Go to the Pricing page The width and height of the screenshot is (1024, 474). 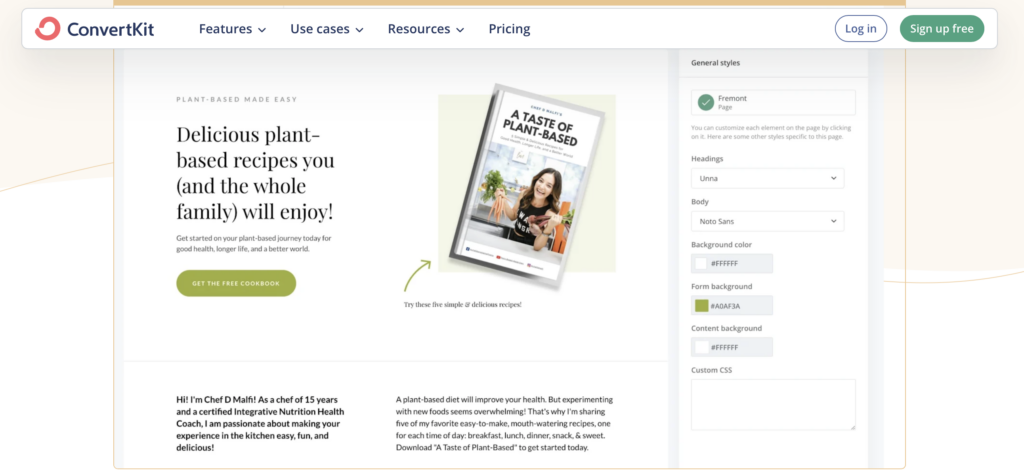[x=509, y=29]
